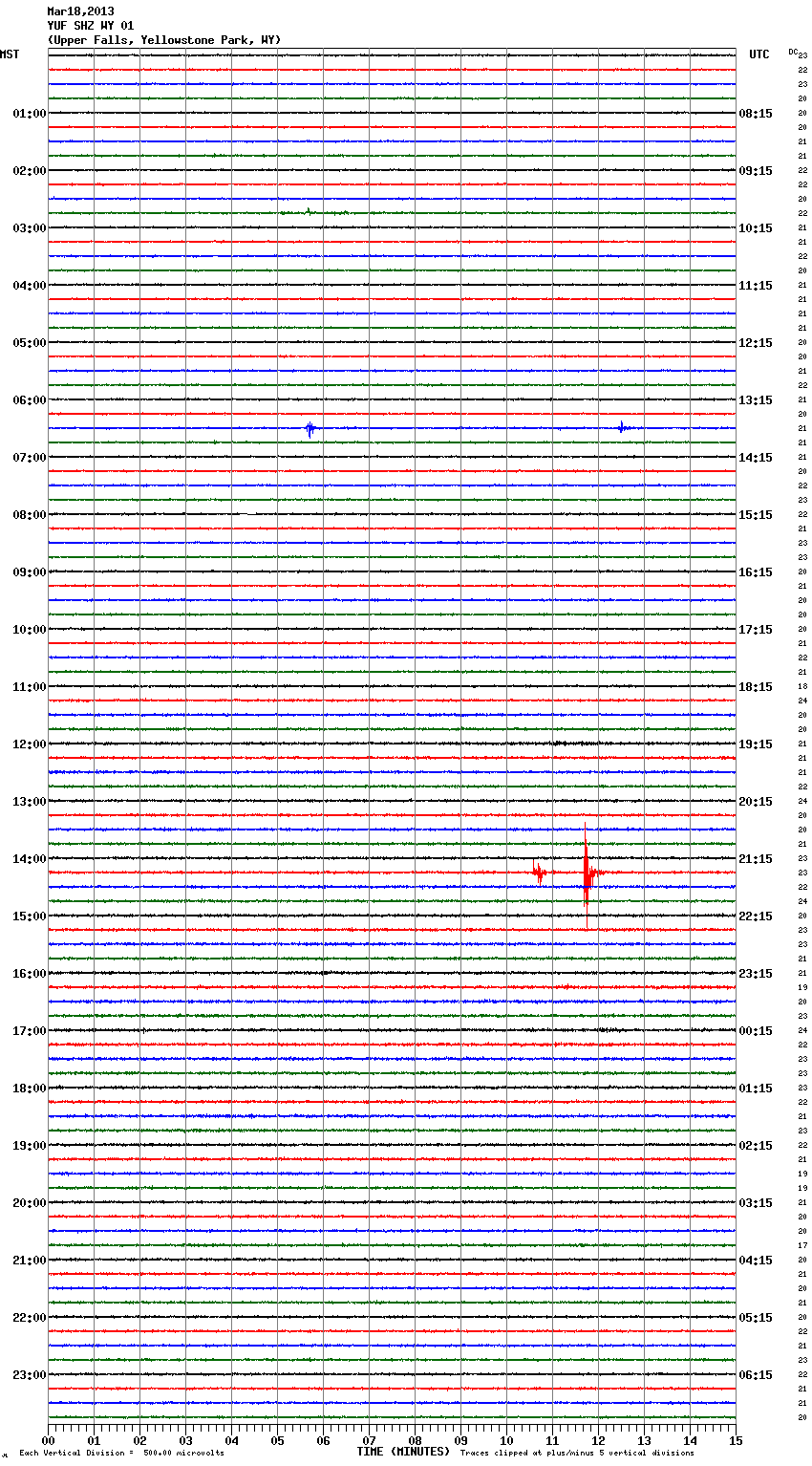Select the UTC time label "21:15"

[756, 859]
